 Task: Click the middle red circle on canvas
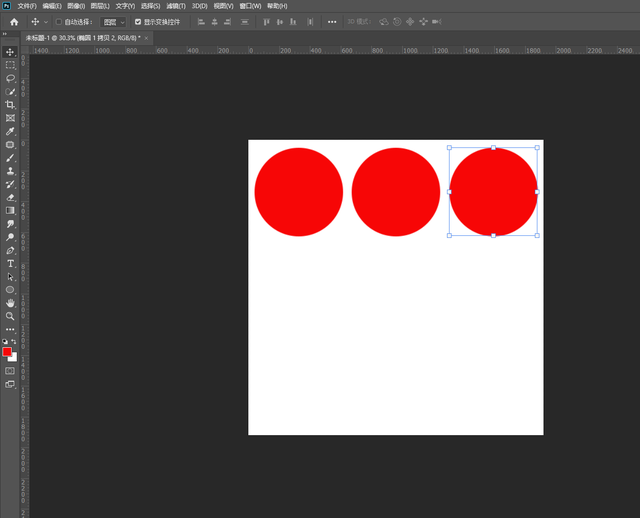pyautogui.click(x=396, y=192)
